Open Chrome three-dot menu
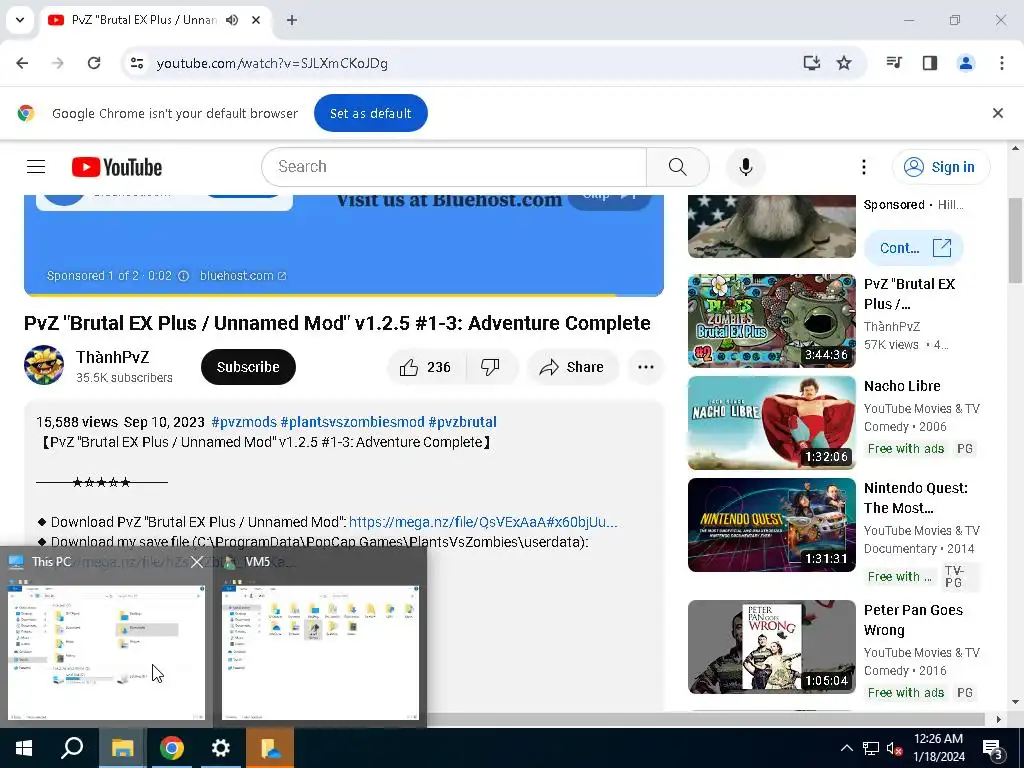 (1002, 63)
